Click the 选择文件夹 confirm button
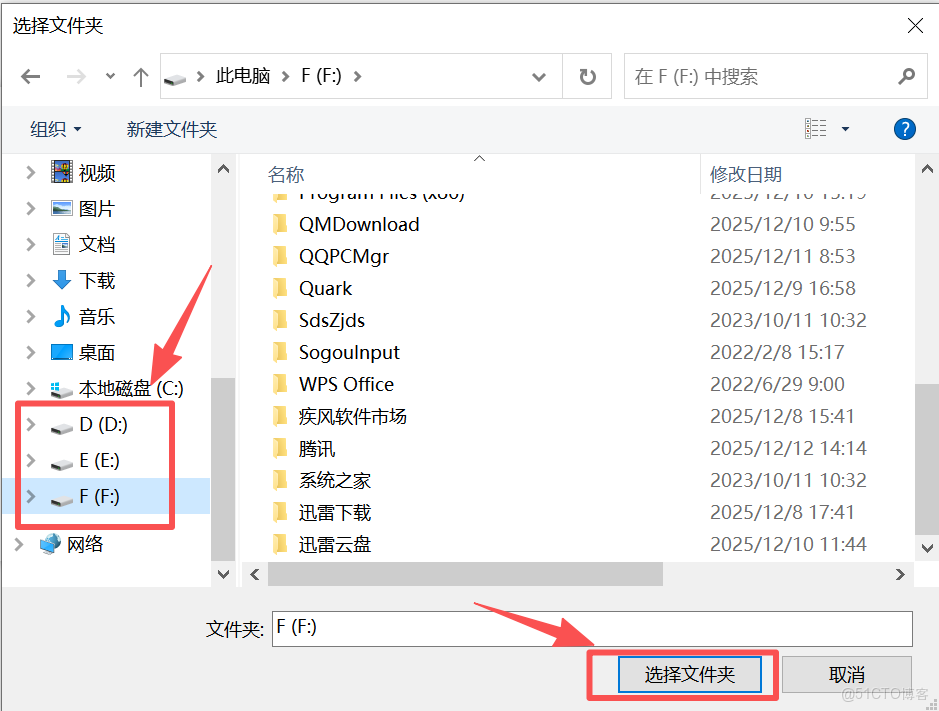 click(x=689, y=674)
